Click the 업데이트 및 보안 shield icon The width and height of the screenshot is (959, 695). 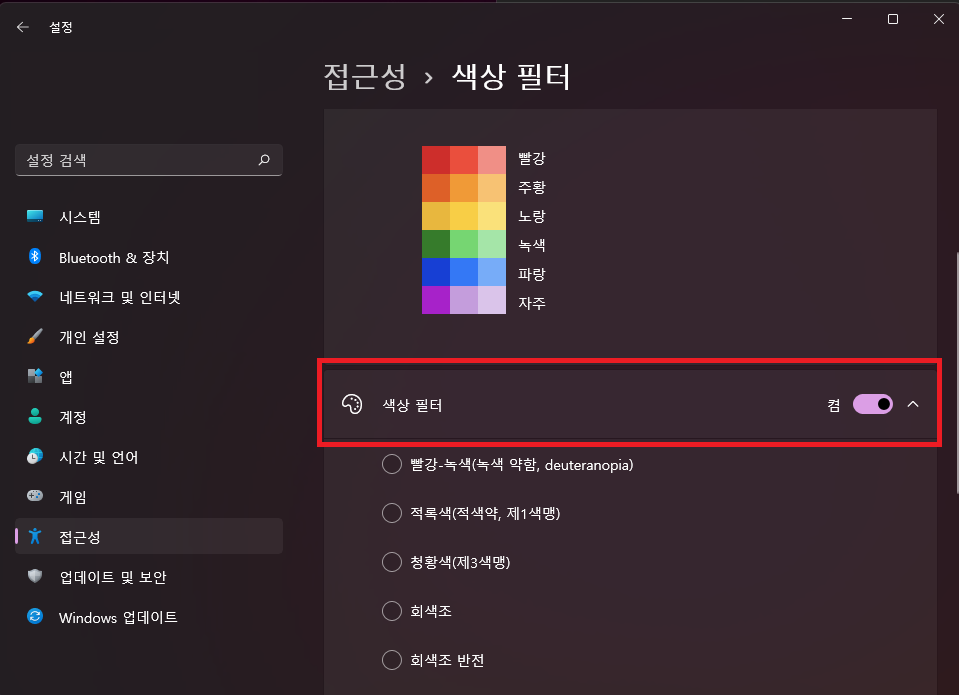pos(35,576)
